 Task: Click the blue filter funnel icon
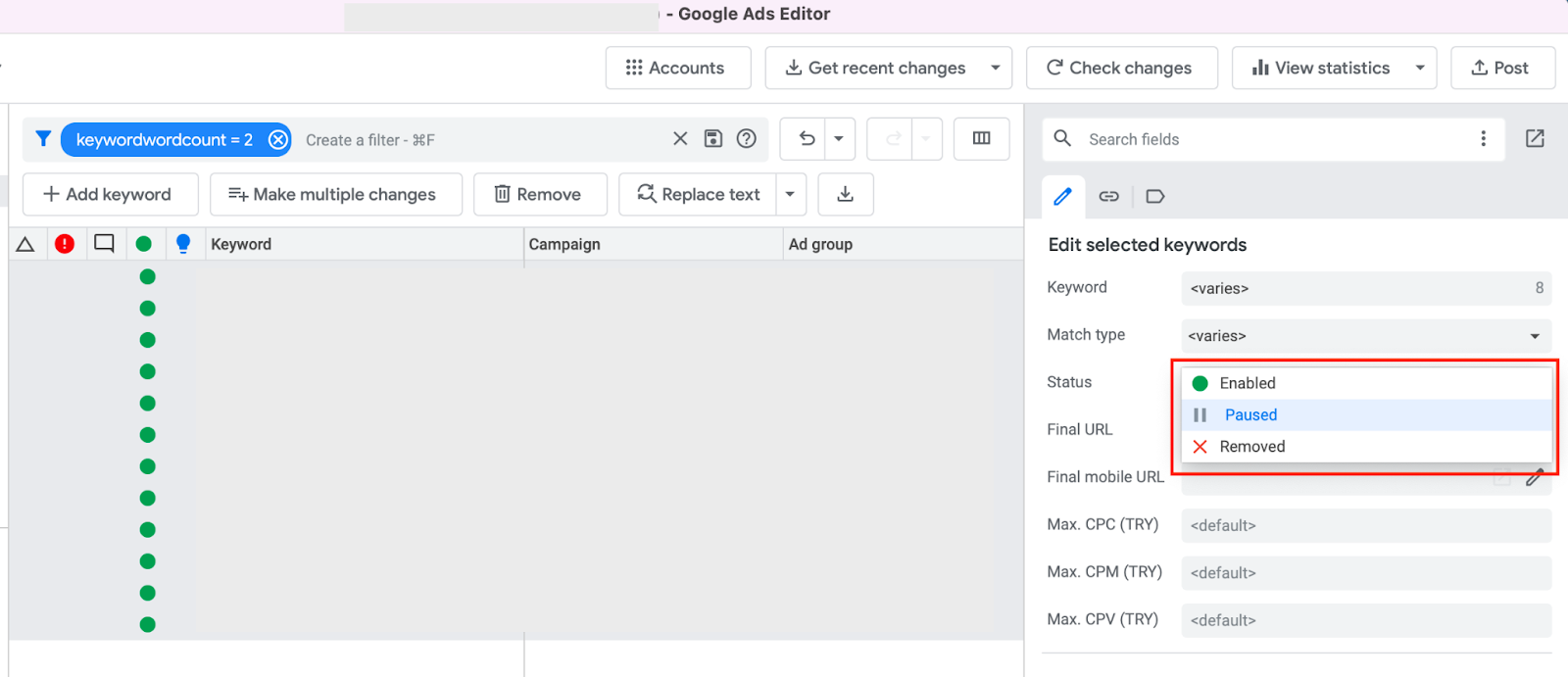(x=43, y=139)
